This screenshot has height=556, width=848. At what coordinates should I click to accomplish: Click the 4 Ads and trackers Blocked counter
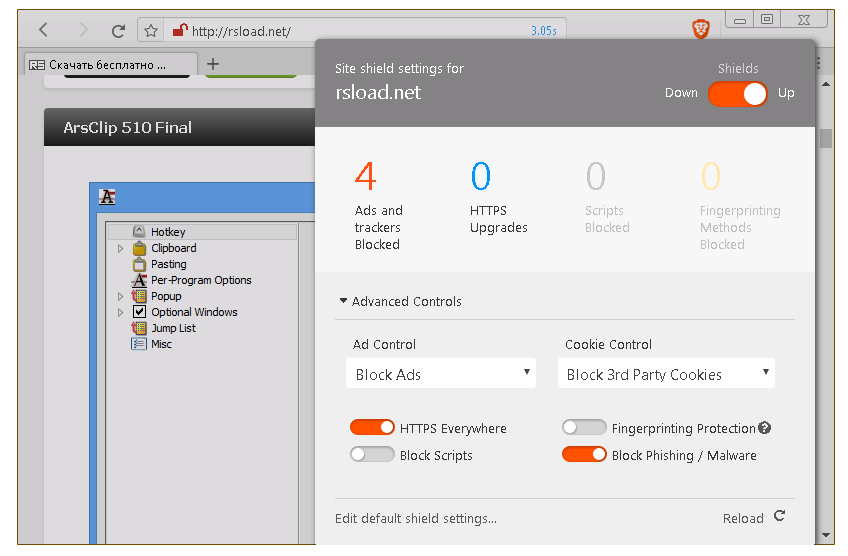(x=380, y=206)
